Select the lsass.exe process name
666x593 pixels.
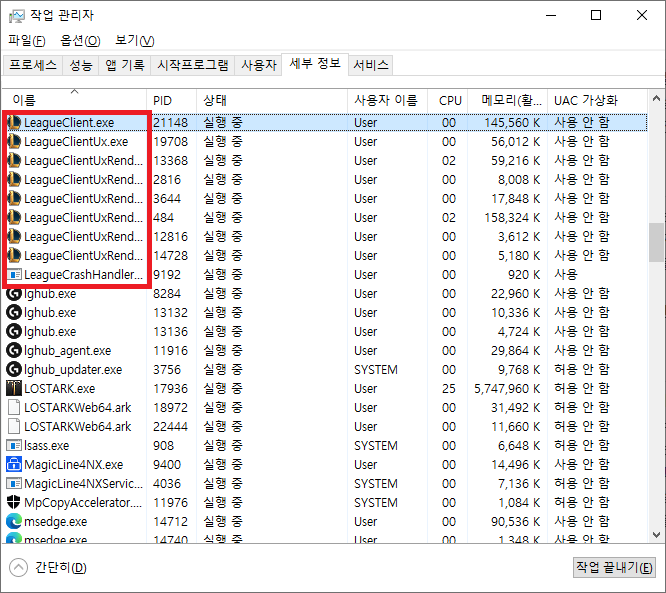pyautogui.click(x=46, y=446)
